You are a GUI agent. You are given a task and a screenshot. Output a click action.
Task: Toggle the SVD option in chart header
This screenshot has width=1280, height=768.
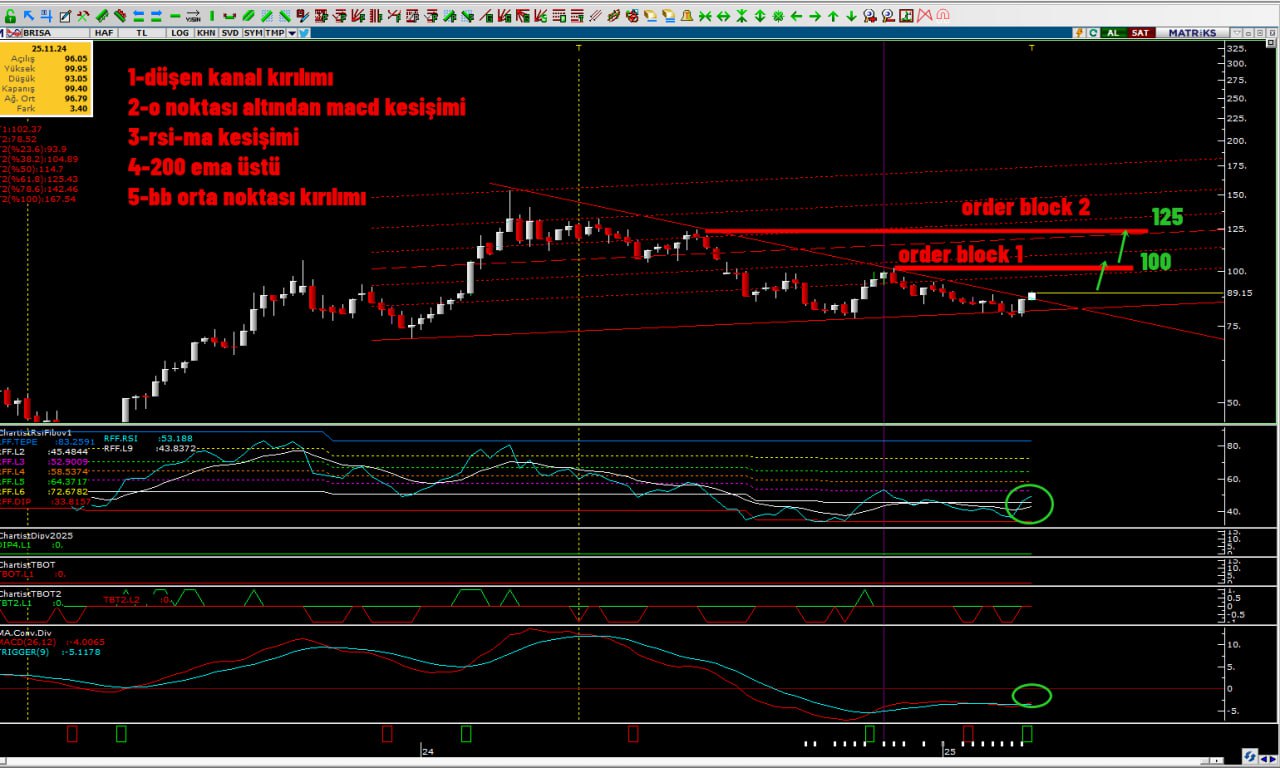pos(230,33)
